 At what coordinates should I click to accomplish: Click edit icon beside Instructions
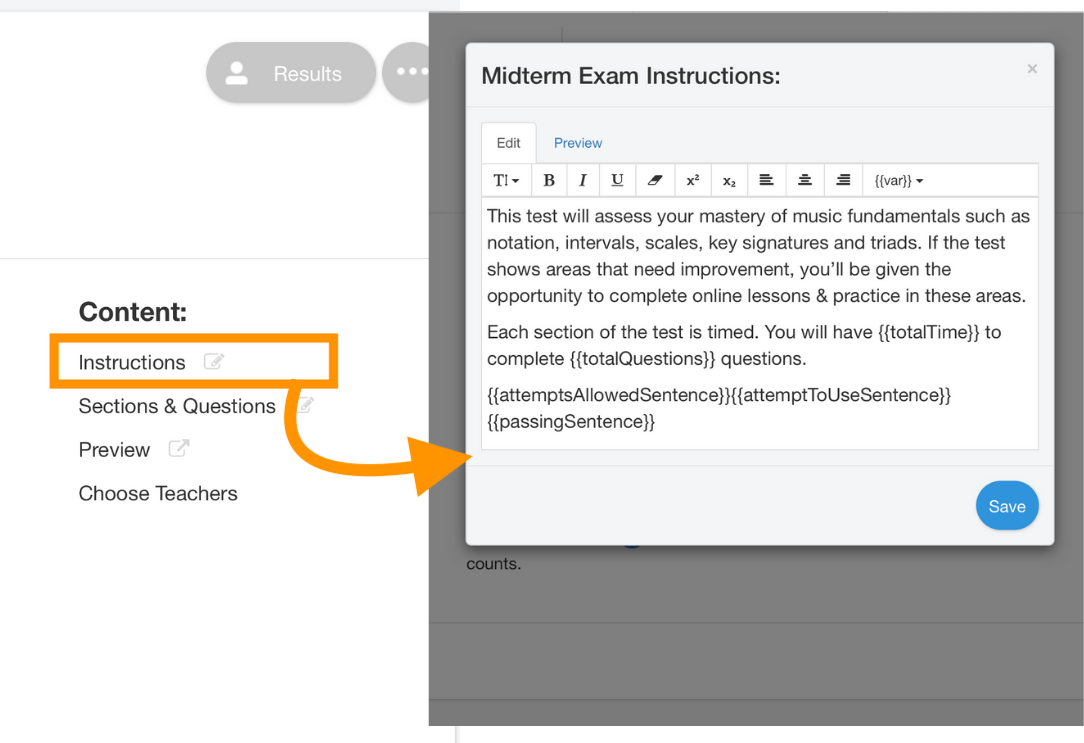click(x=214, y=361)
